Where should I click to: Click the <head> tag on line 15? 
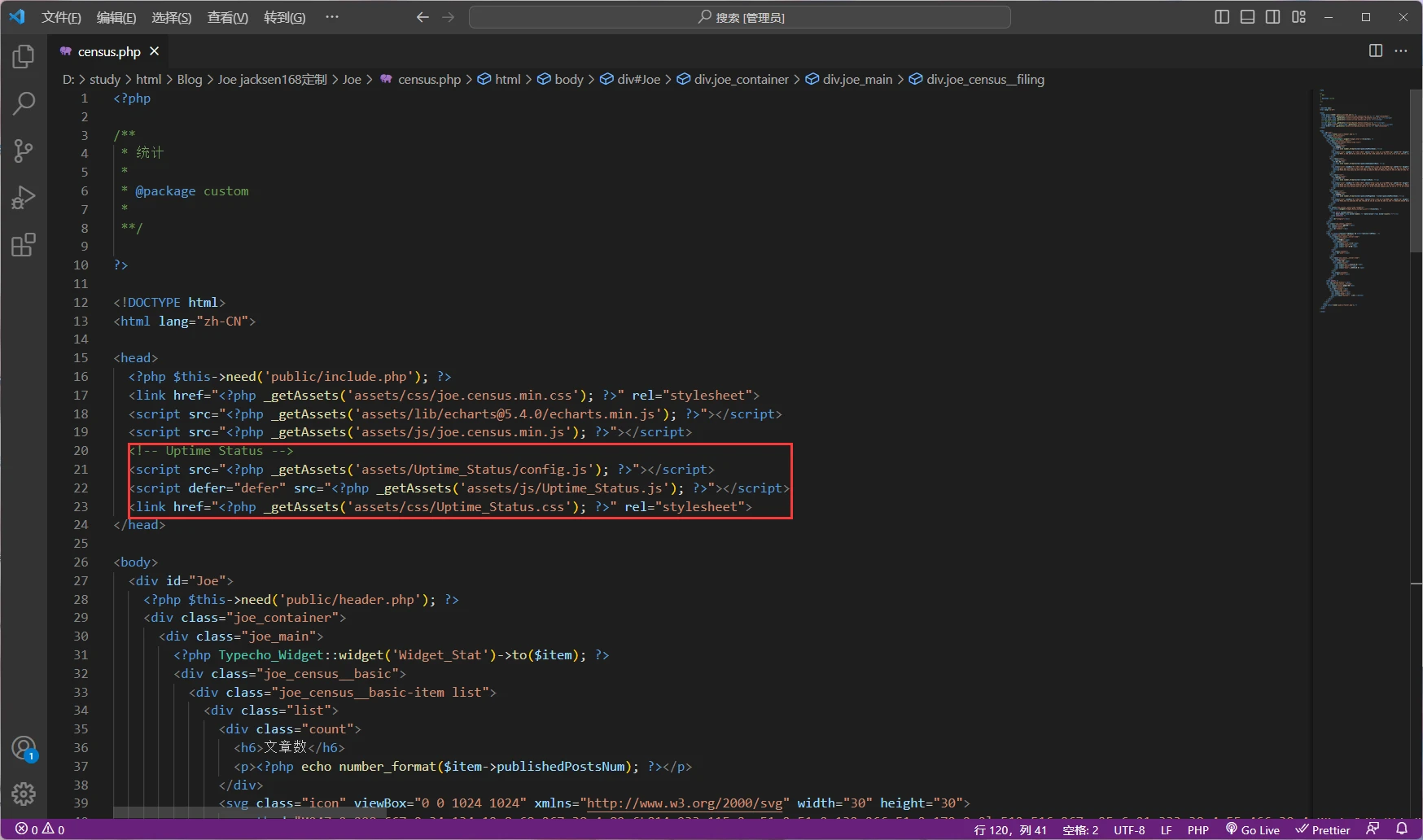coord(136,358)
